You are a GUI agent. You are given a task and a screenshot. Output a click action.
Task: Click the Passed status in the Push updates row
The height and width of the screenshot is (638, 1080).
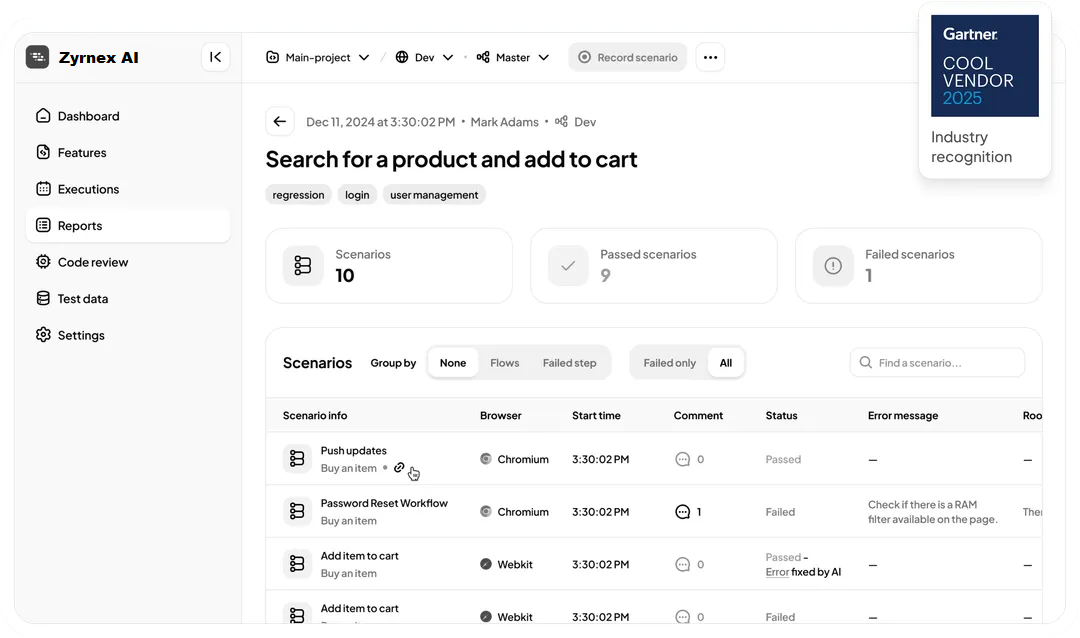point(783,460)
